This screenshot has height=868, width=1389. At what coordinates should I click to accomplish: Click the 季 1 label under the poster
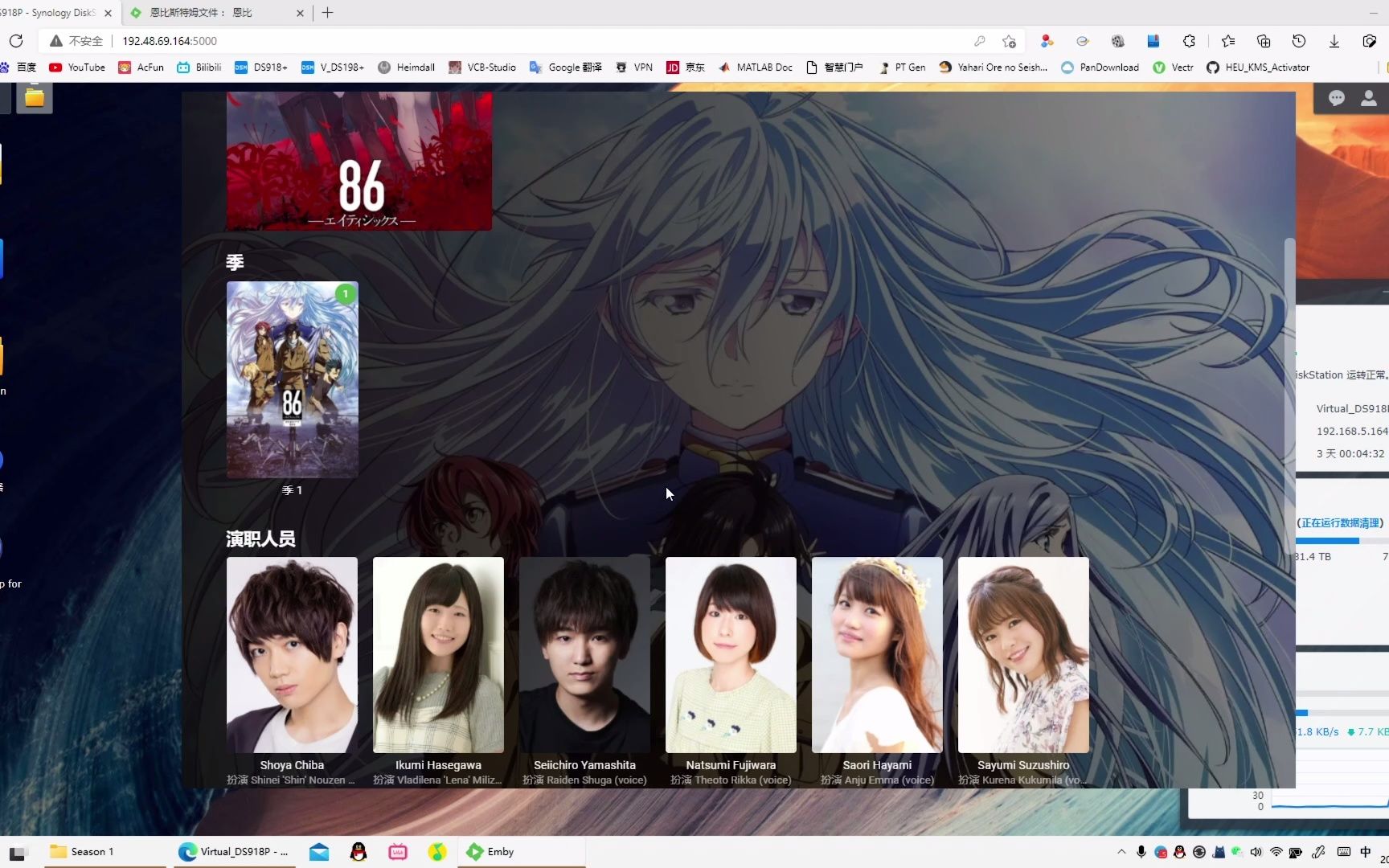(293, 490)
